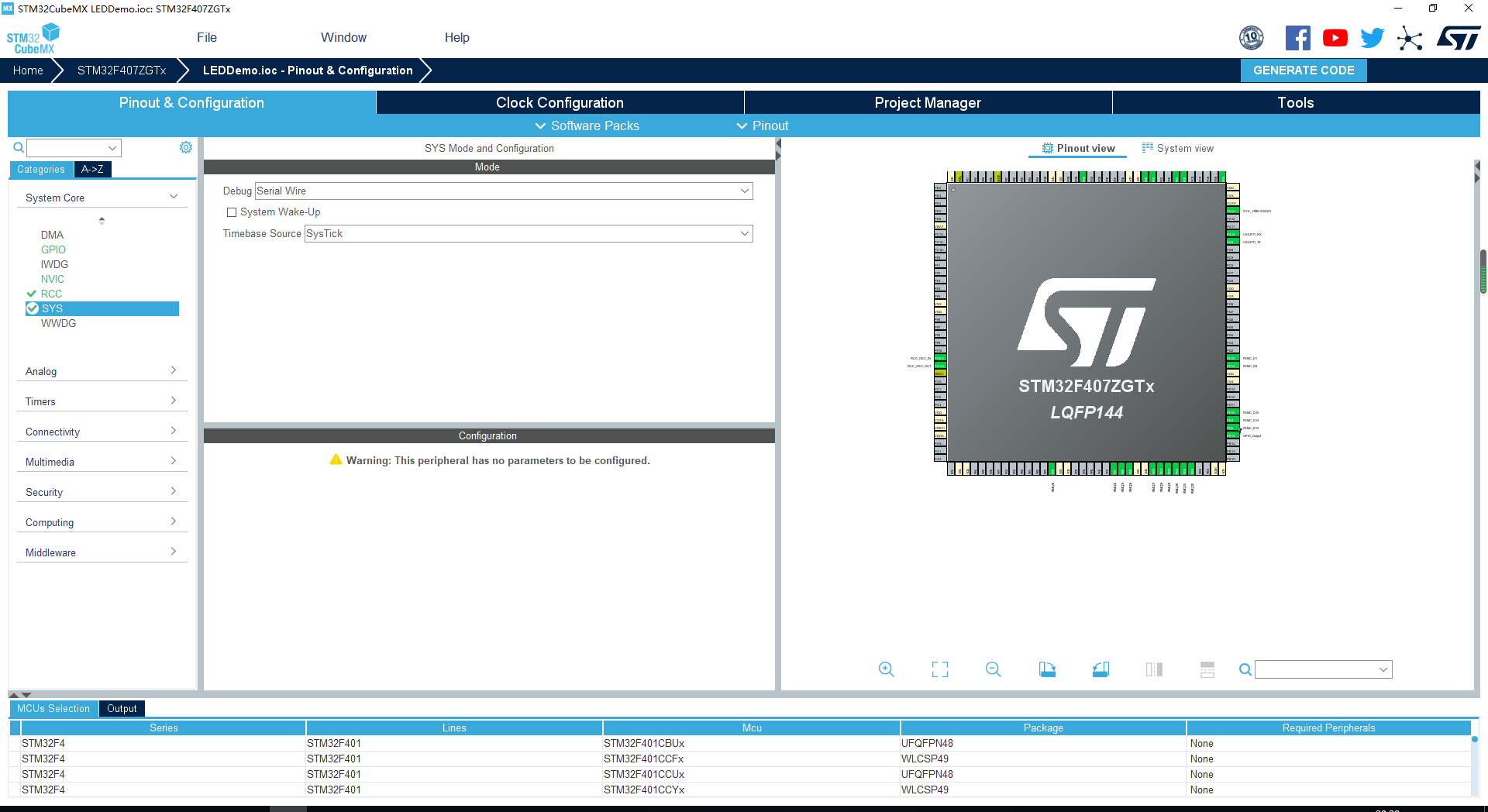Rotate the chip pinout counter-clockwise
This screenshot has height=812, width=1488.
coord(1100,669)
